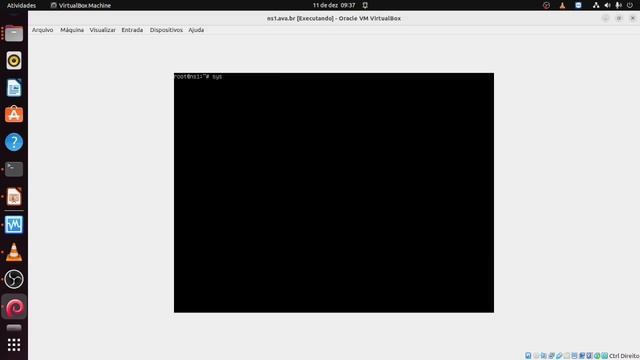Close the ns1.ava.br VirtualBox window

[x=633, y=18]
